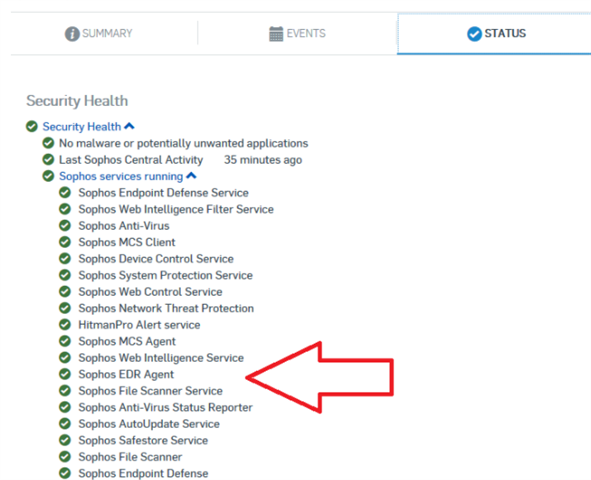Screen dimensions: 591x480
Task: Click green check beside HitmanPro Alert service
Action: (x=65, y=324)
